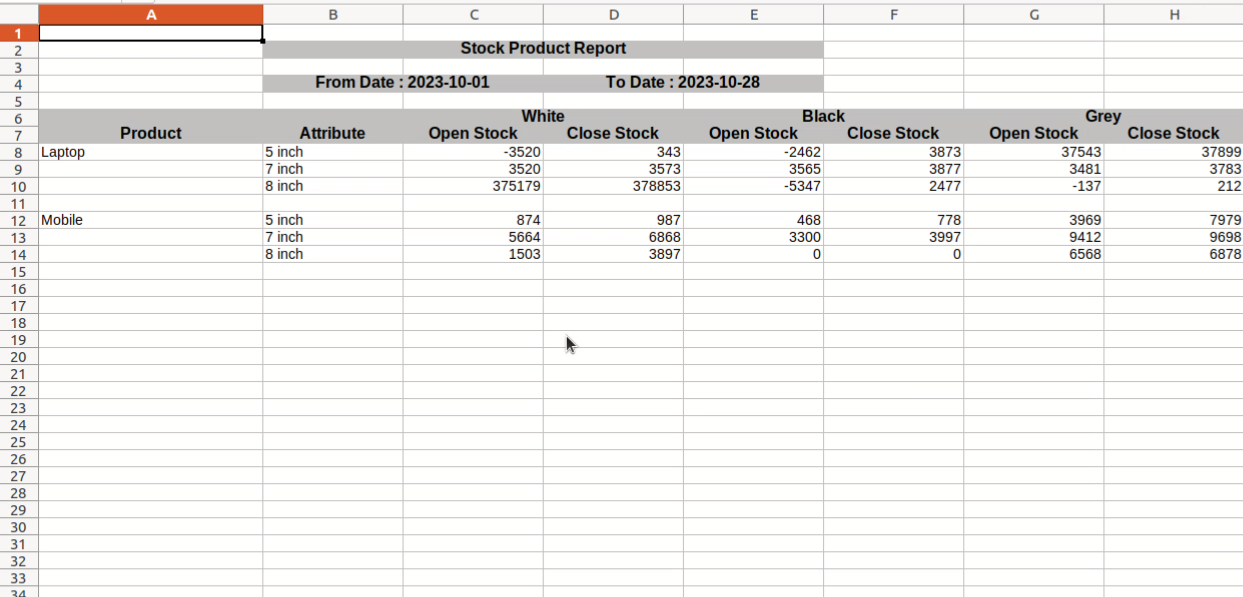Select row 8 by its row number
The image size is (1243, 597).
click(x=19, y=152)
